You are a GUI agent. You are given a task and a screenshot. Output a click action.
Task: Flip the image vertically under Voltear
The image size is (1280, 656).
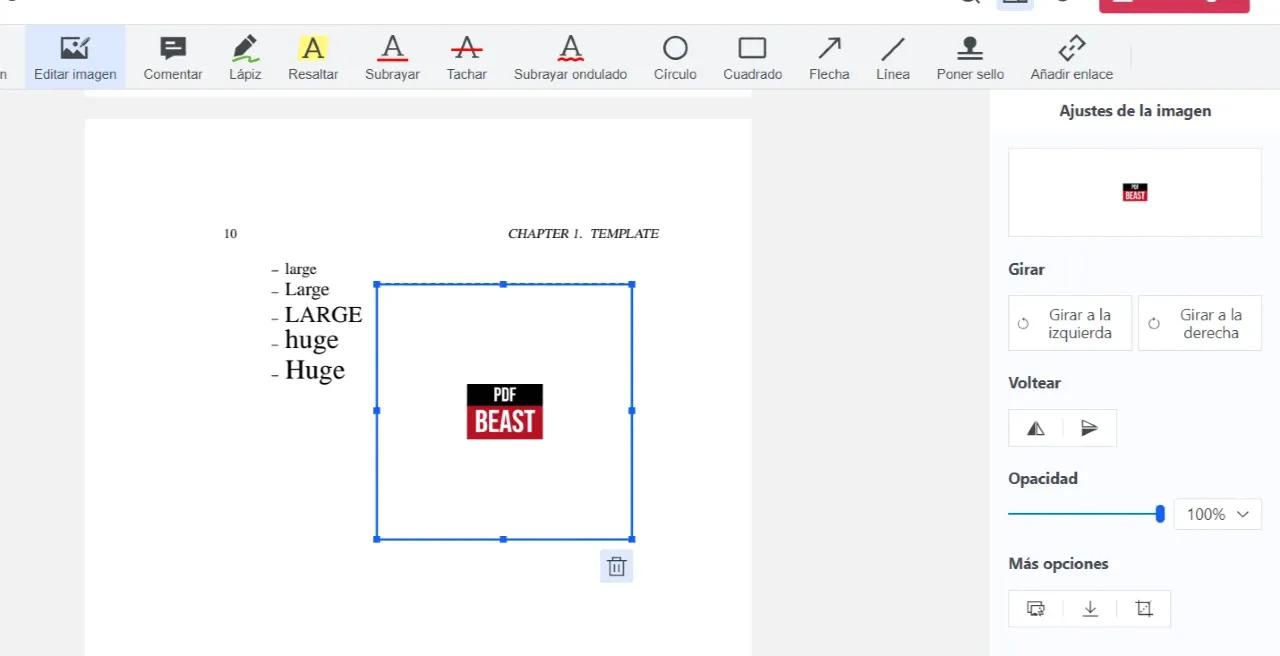click(x=1089, y=428)
